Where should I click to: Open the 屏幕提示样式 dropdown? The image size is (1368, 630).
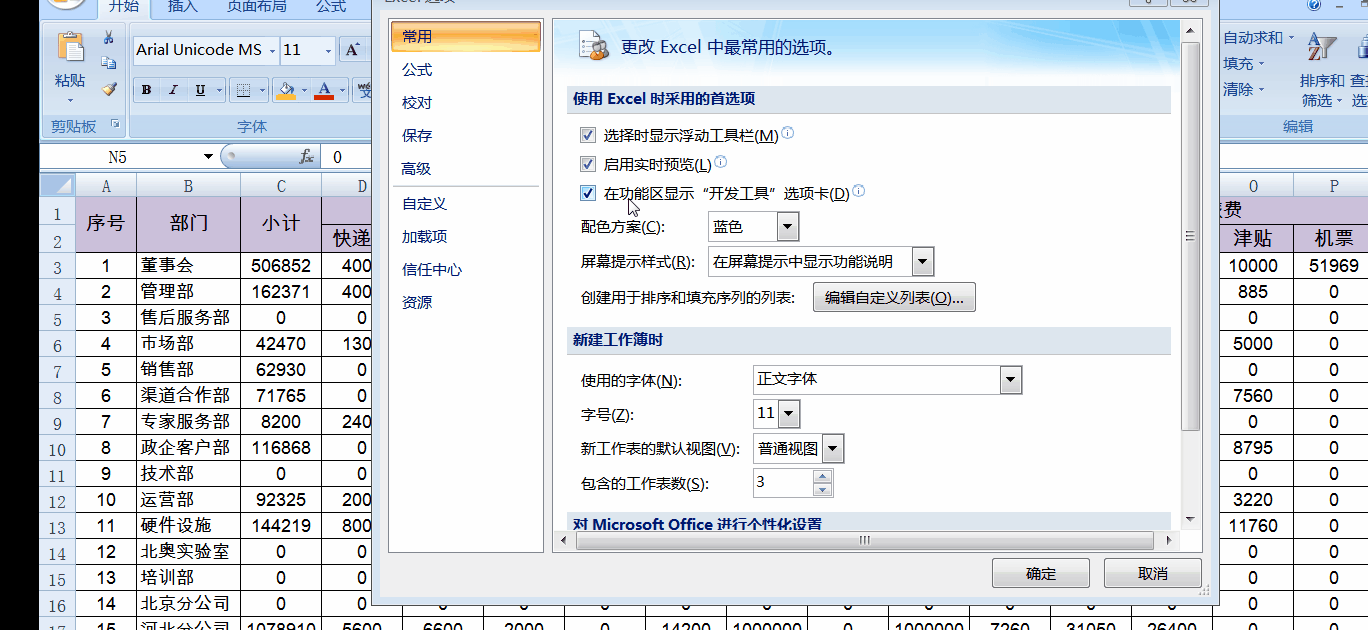pyautogui.click(x=920, y=261)
